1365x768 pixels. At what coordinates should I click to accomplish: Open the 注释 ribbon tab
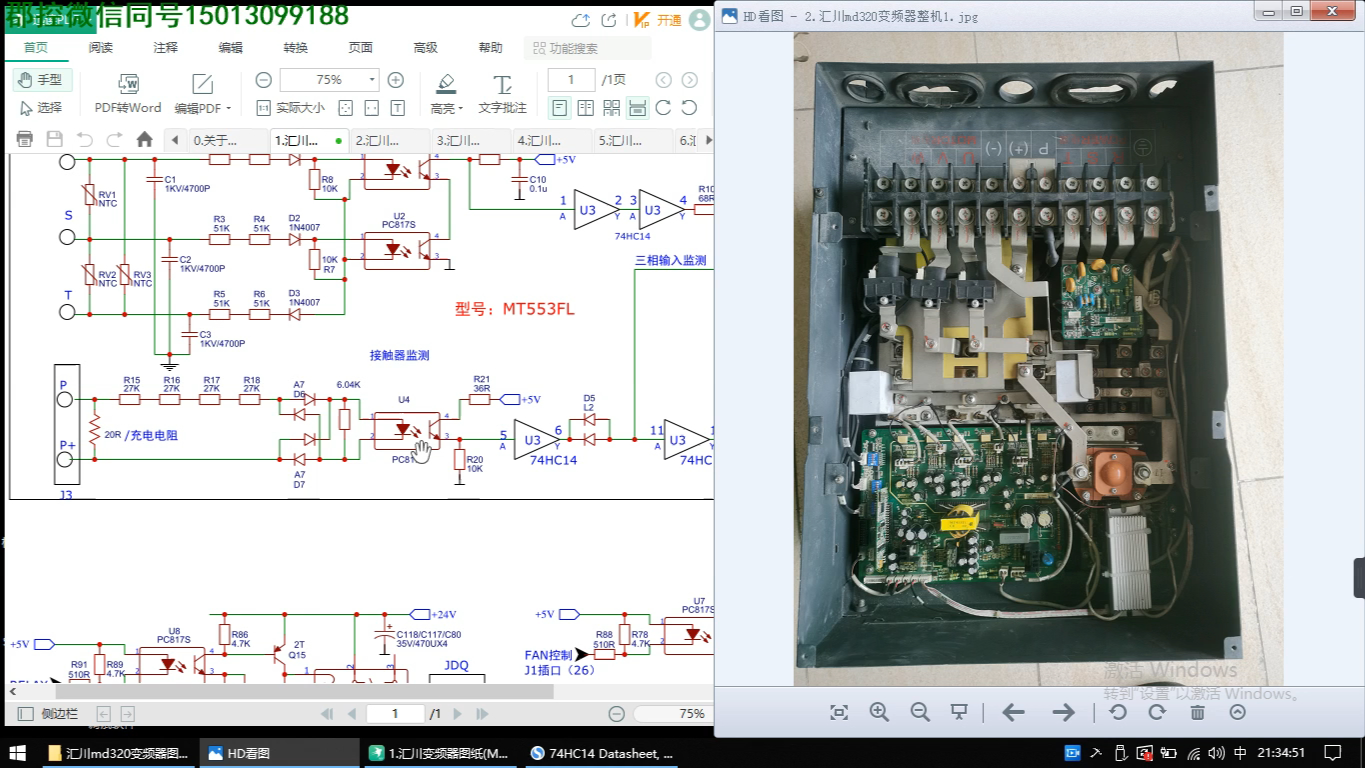[x=165, y=47]
